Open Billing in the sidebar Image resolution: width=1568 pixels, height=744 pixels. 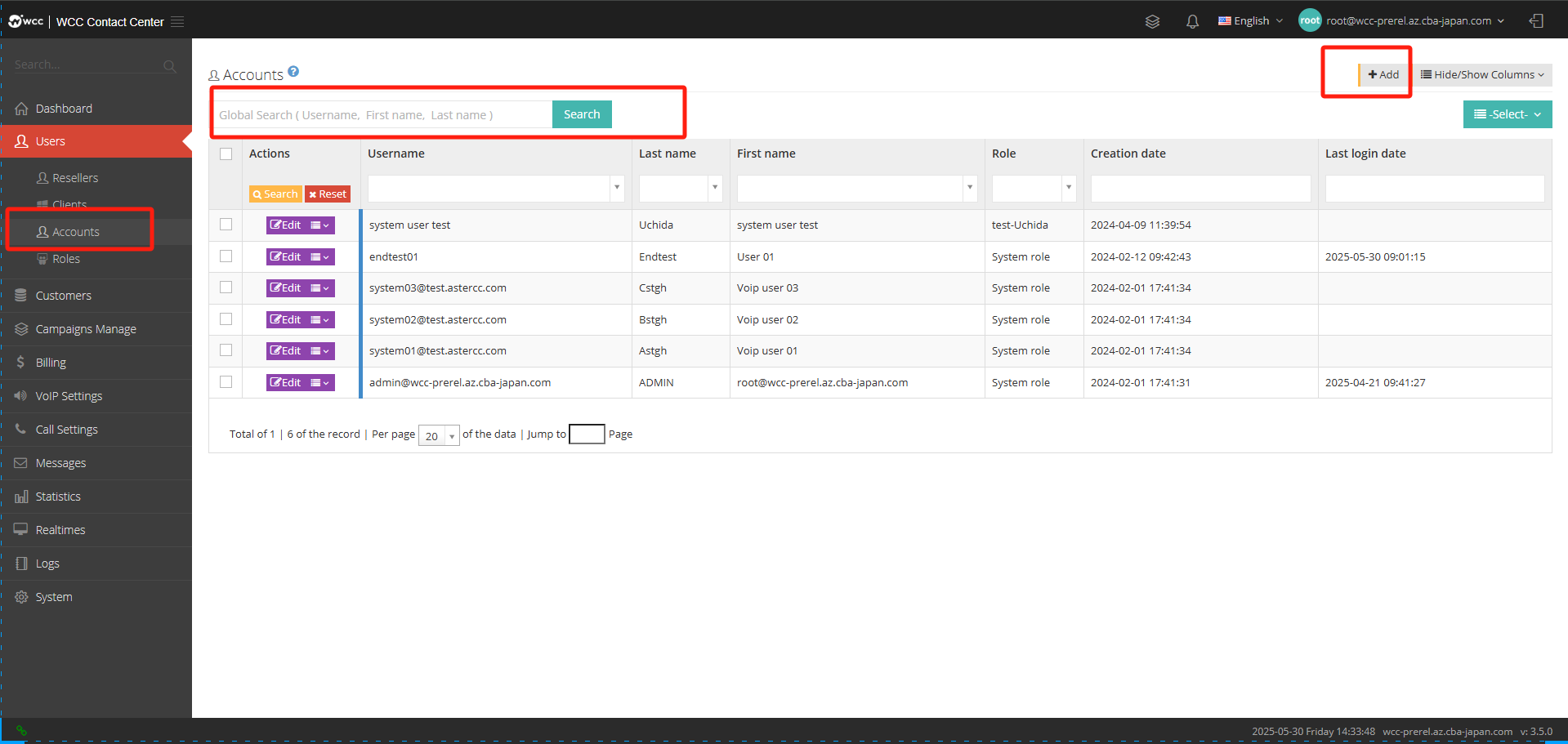click(x=96, y=363)
